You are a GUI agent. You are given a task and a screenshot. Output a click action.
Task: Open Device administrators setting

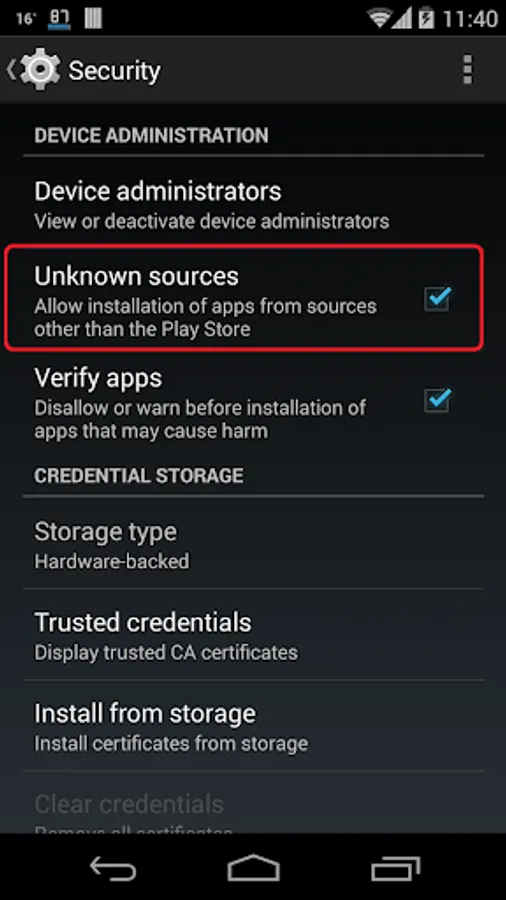[x=253, y=205]
